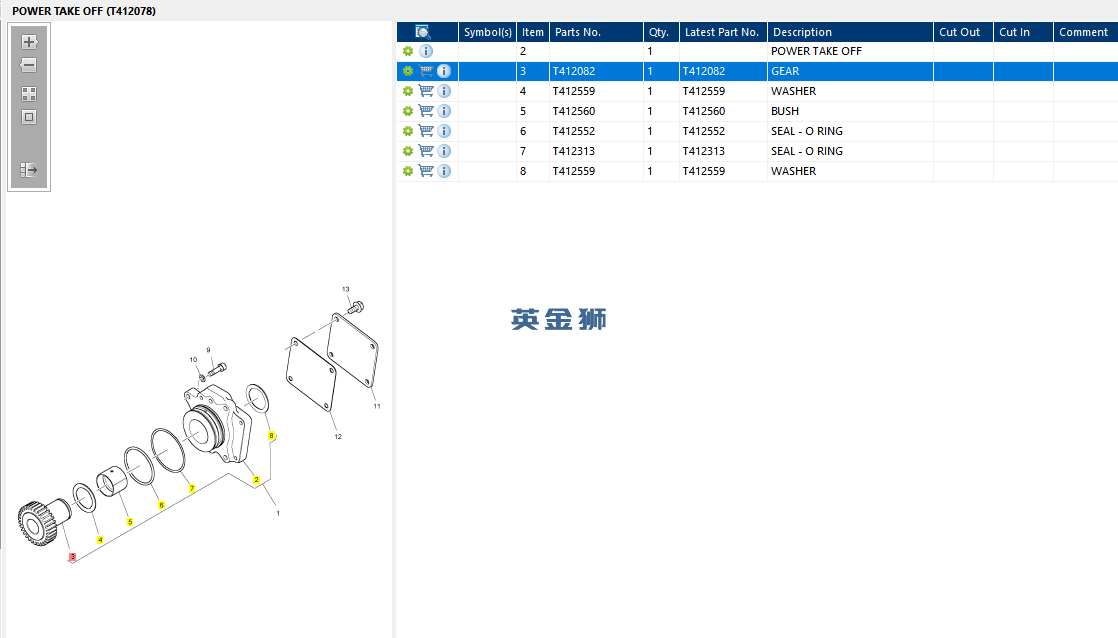This screenshot has height=638, width=1118.
Task: Add GEAR T412082 to cart
Action: click(426, 71)
